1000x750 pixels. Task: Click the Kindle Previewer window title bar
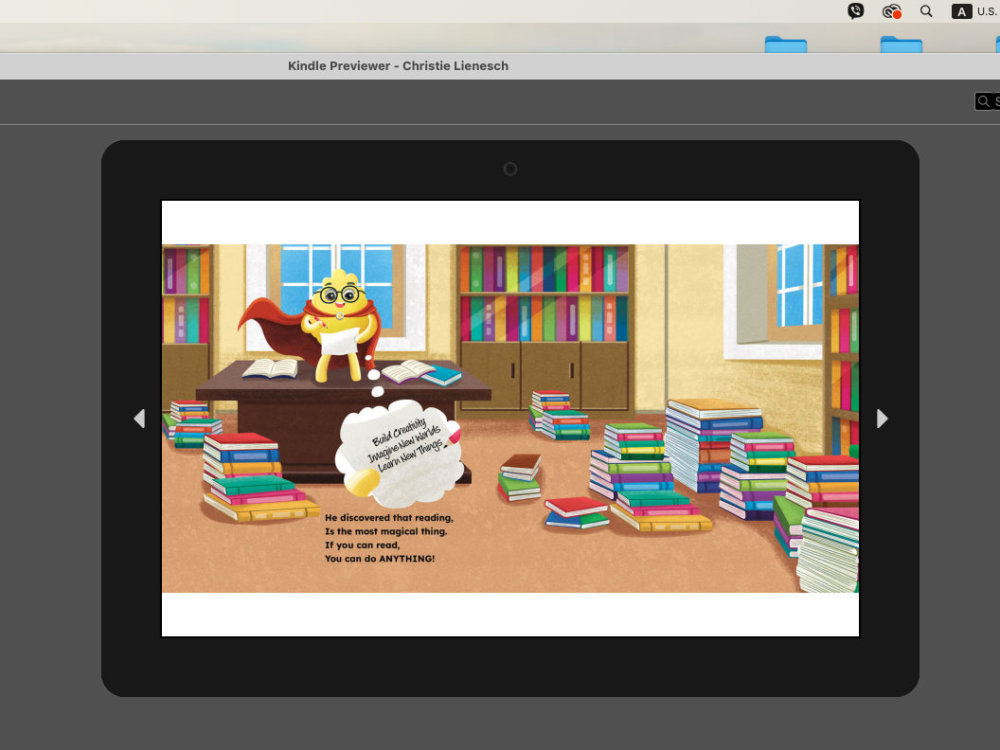500,66
